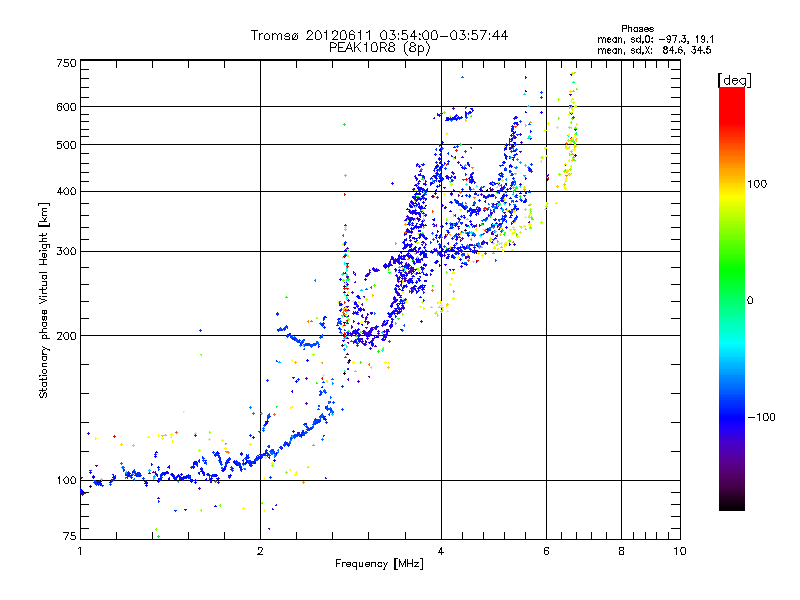Click the y-axis label "500"
800x600 pixels.
coord(66,145)
